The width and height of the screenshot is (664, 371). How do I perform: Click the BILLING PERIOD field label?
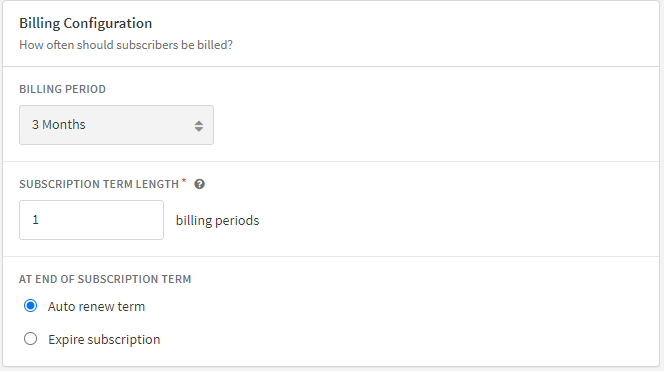point(62,89)
